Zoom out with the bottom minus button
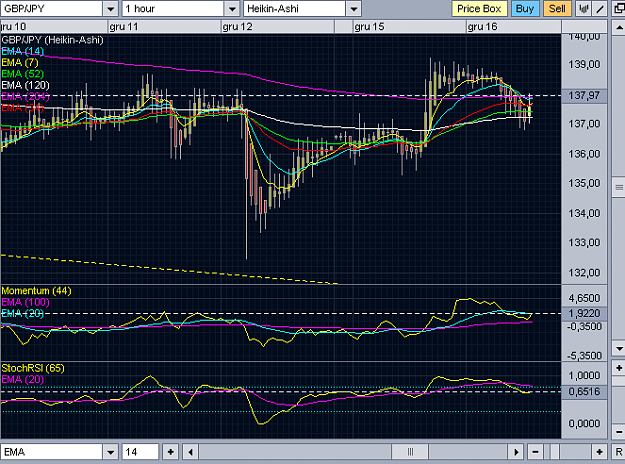The width and height of the screenshot is (625, 464). coord(535,452)
